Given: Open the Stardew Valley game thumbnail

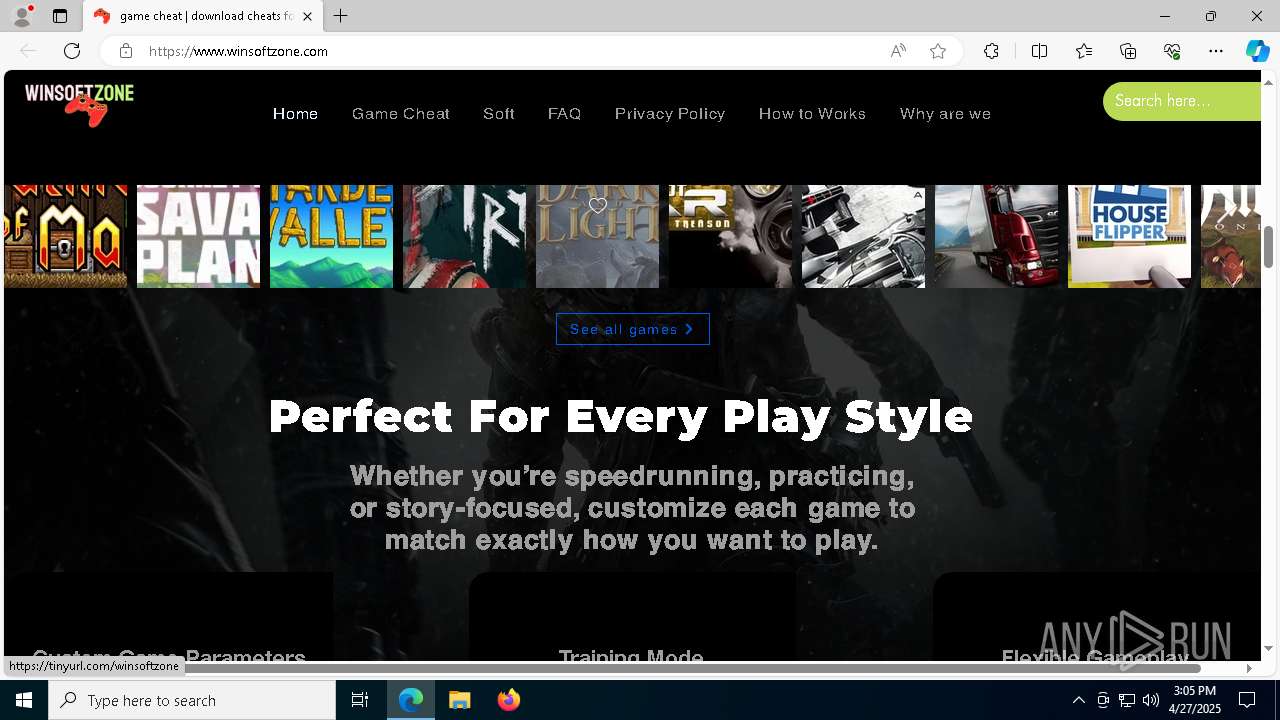Looking at the screenshot, I should (x=331, y=236).
